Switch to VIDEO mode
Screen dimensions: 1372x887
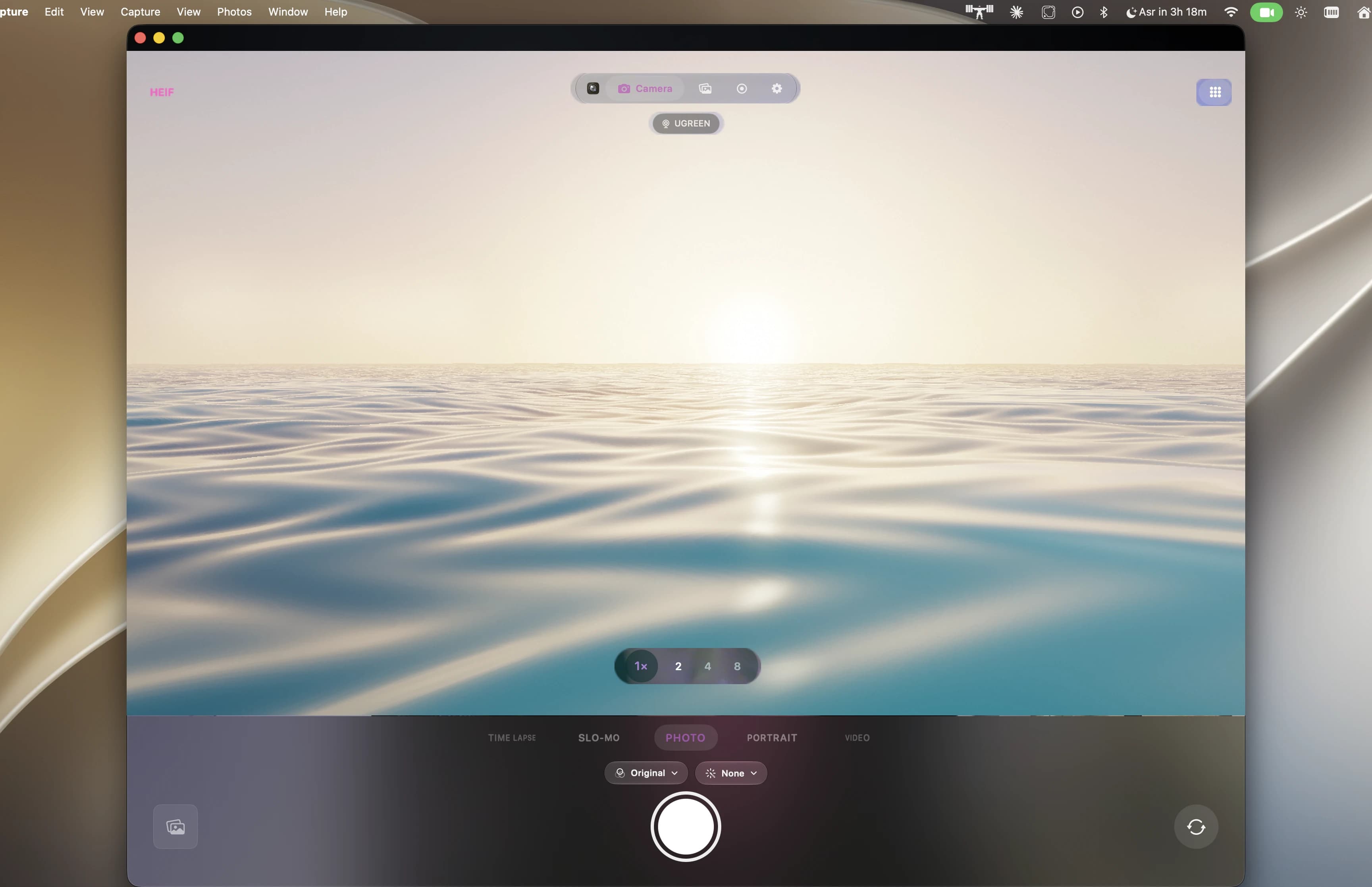[x=857, y=738]
